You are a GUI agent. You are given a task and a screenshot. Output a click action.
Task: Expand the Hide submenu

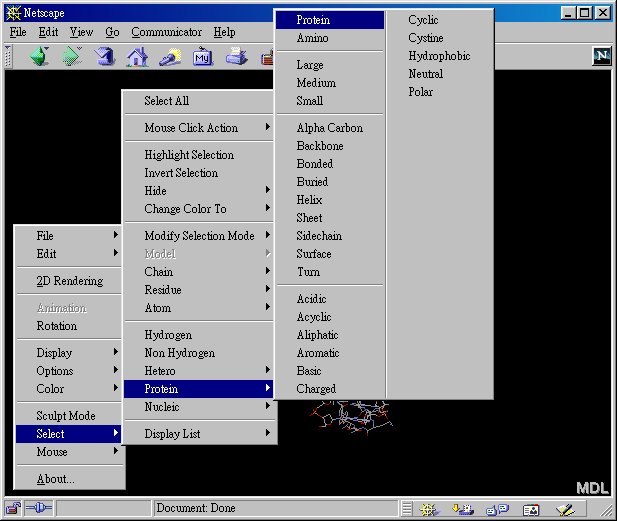199,190
